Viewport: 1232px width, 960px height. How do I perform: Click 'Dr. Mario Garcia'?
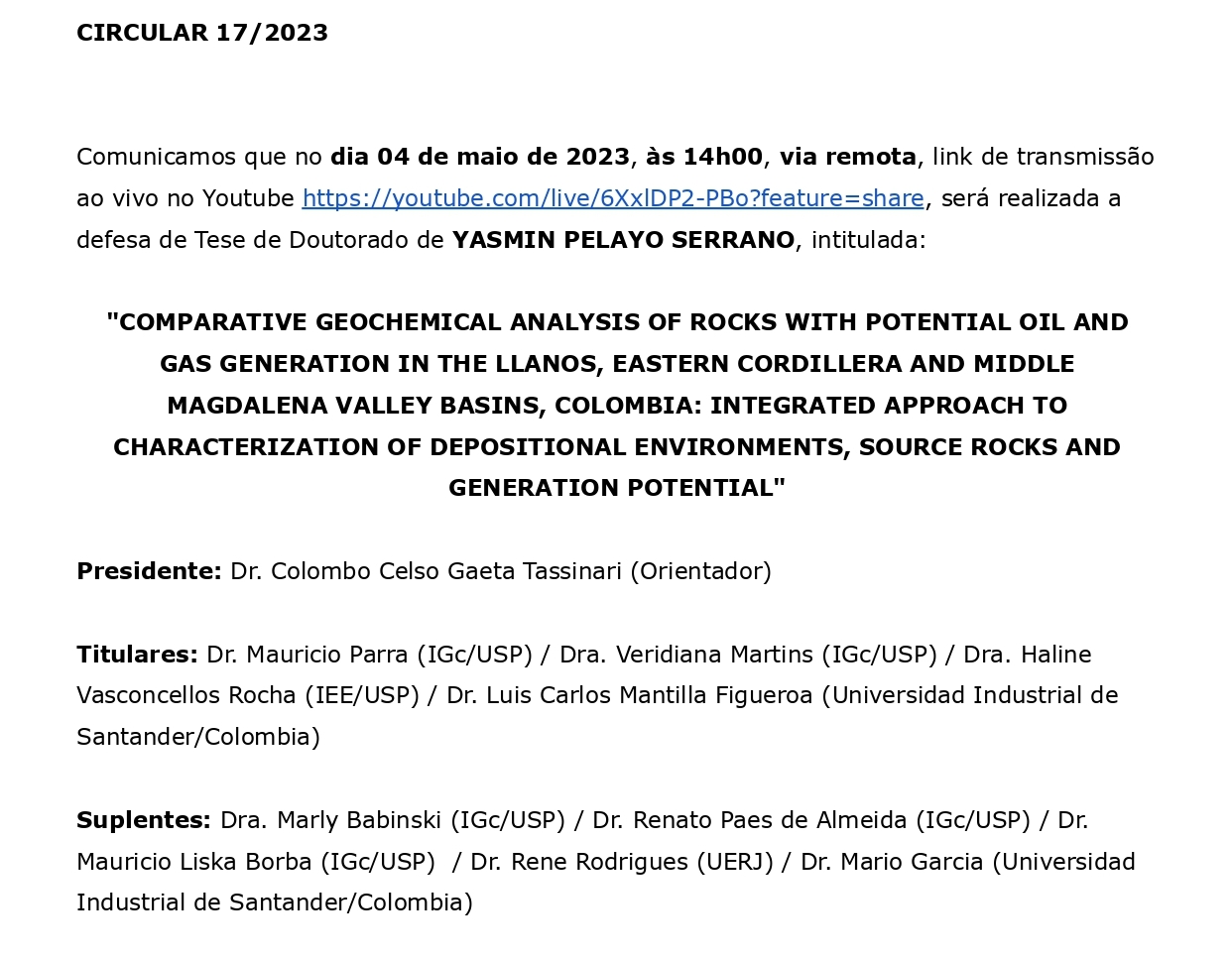tap(892, 862)
